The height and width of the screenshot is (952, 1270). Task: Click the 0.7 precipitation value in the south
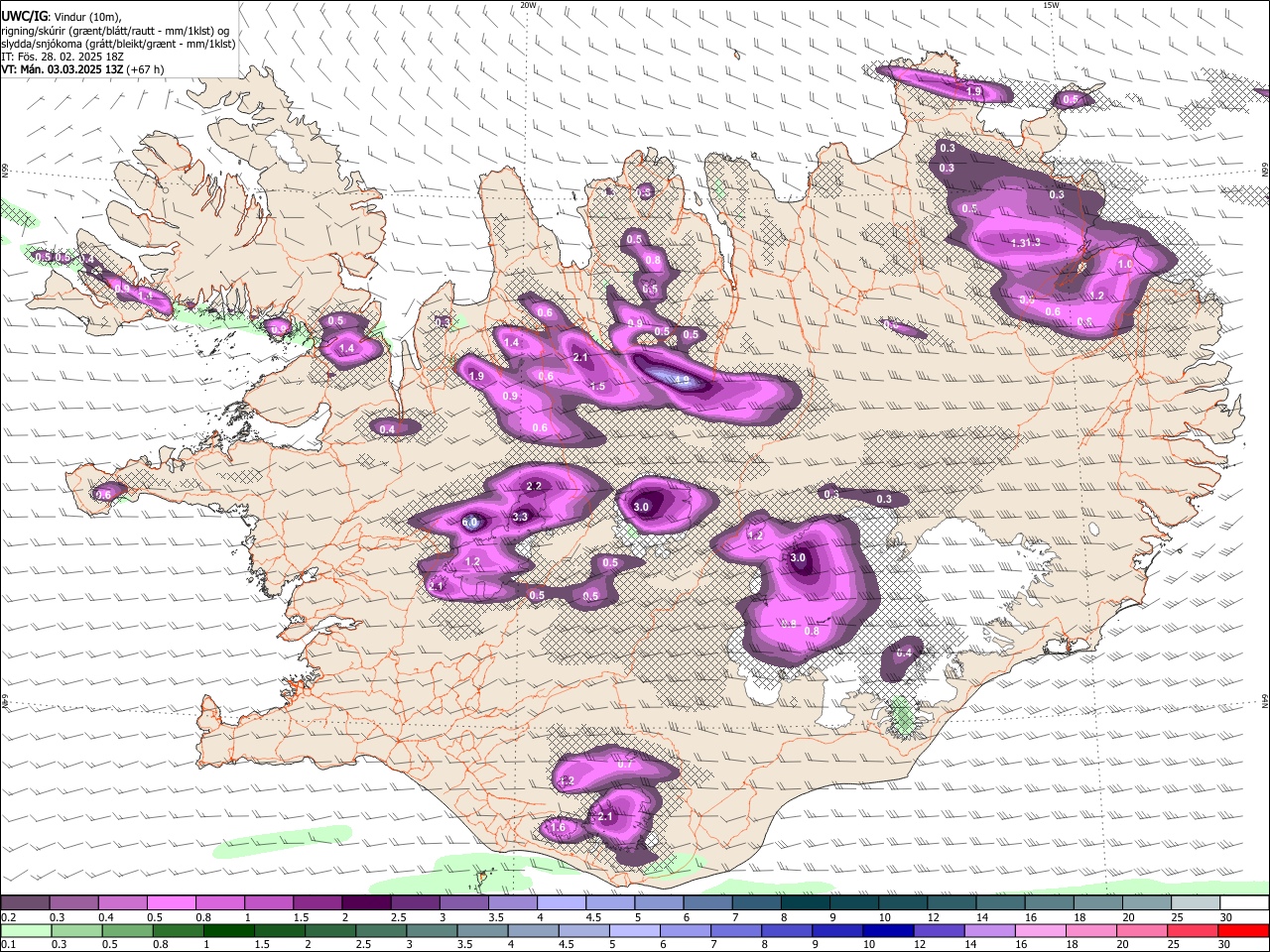click(625, 765)
